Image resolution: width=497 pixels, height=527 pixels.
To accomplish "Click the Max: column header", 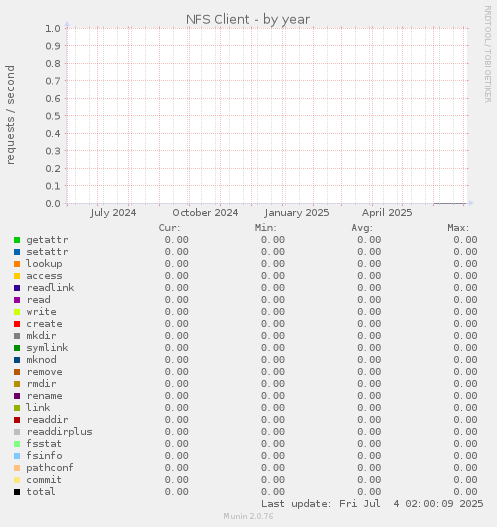I will coord(458,228).
